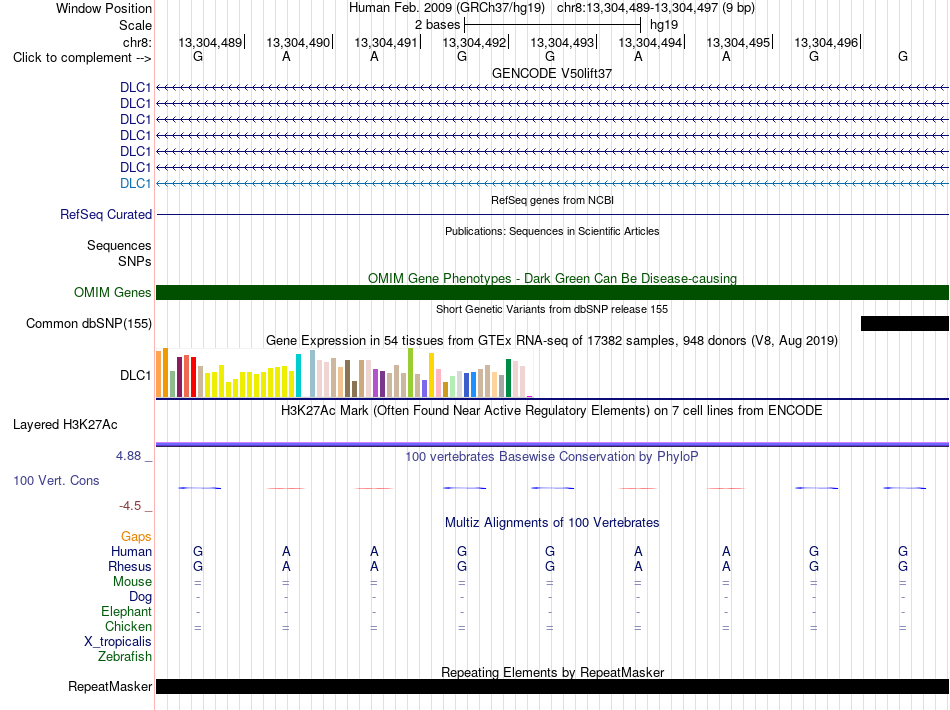Click the light blue DLC1 transcript label
The width and height of the screenshot is (950, 710).
135,184
